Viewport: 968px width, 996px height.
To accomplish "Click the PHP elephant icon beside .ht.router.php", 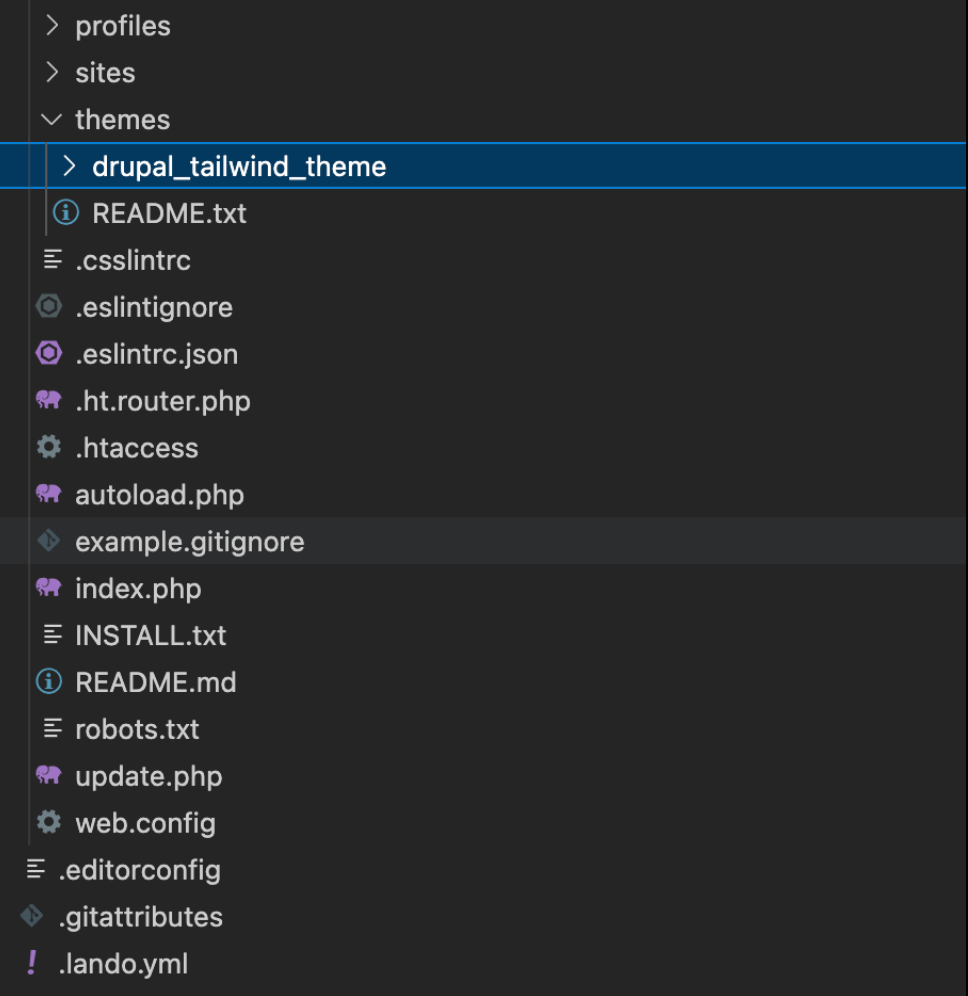I will 49,400.
